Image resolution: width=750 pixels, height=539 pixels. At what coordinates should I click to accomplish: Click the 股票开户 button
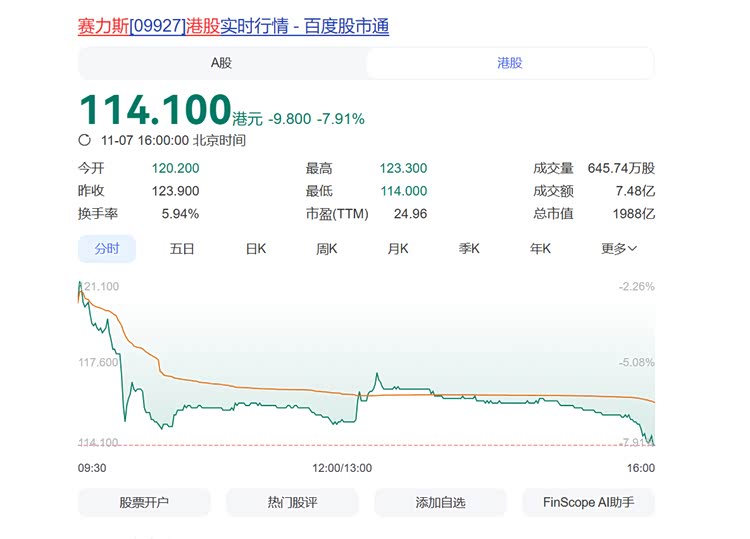pos(144,502)
